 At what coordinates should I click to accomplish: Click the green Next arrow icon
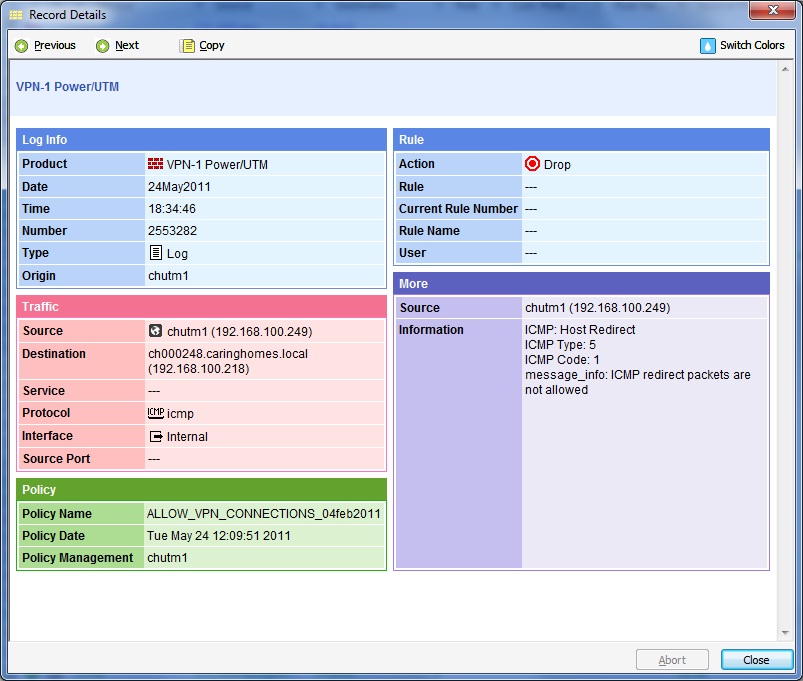click(102, 46)
